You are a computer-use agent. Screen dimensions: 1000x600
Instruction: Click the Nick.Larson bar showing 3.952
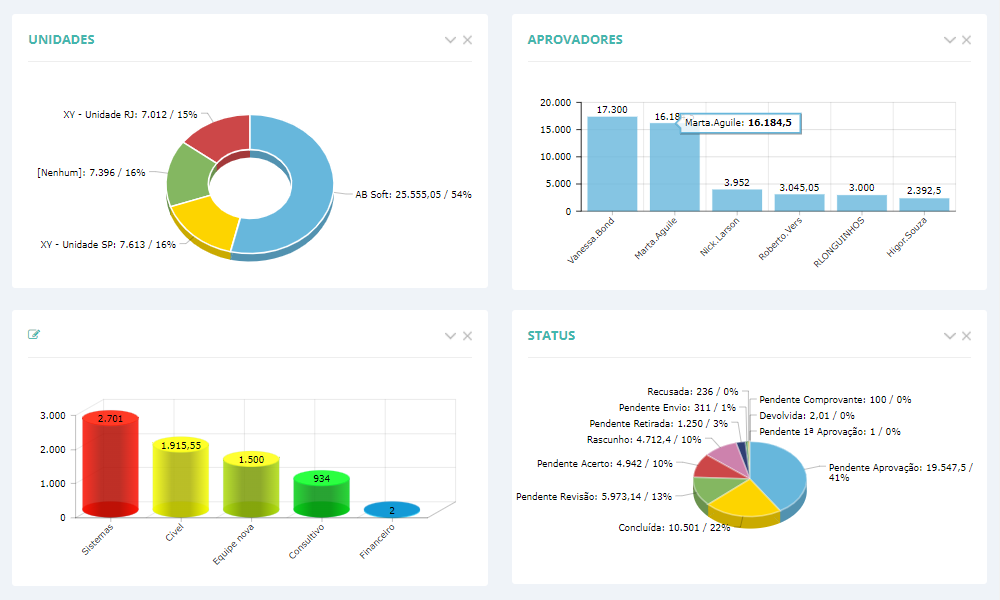pos(737,200)
